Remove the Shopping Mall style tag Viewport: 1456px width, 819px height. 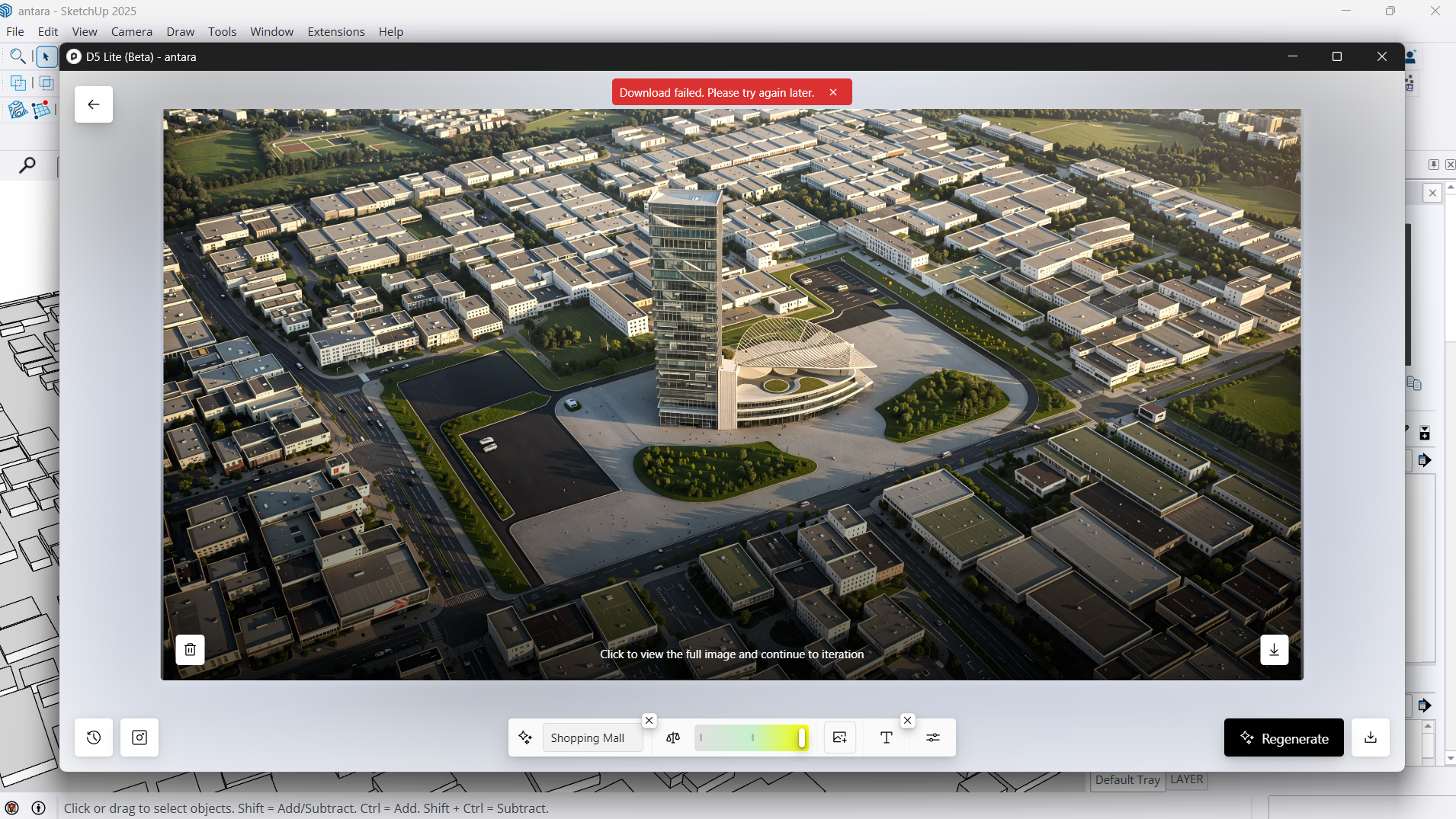click(x=649, y=721)
